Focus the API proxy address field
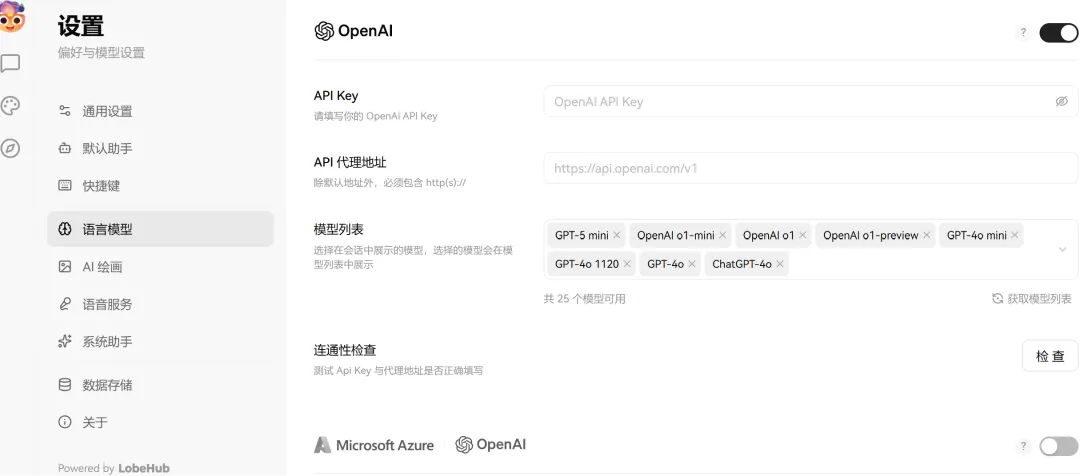The width and height of the screenshot is (1080, 476). coord(811,167)
